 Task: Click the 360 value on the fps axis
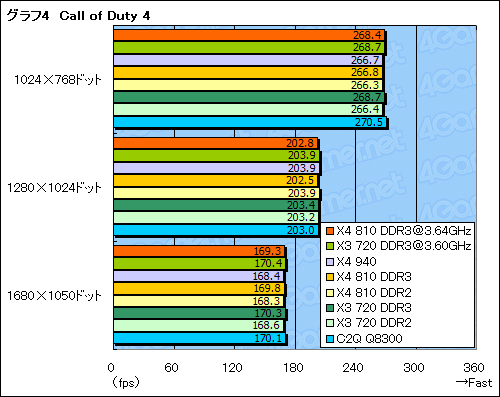pos(474,368)
